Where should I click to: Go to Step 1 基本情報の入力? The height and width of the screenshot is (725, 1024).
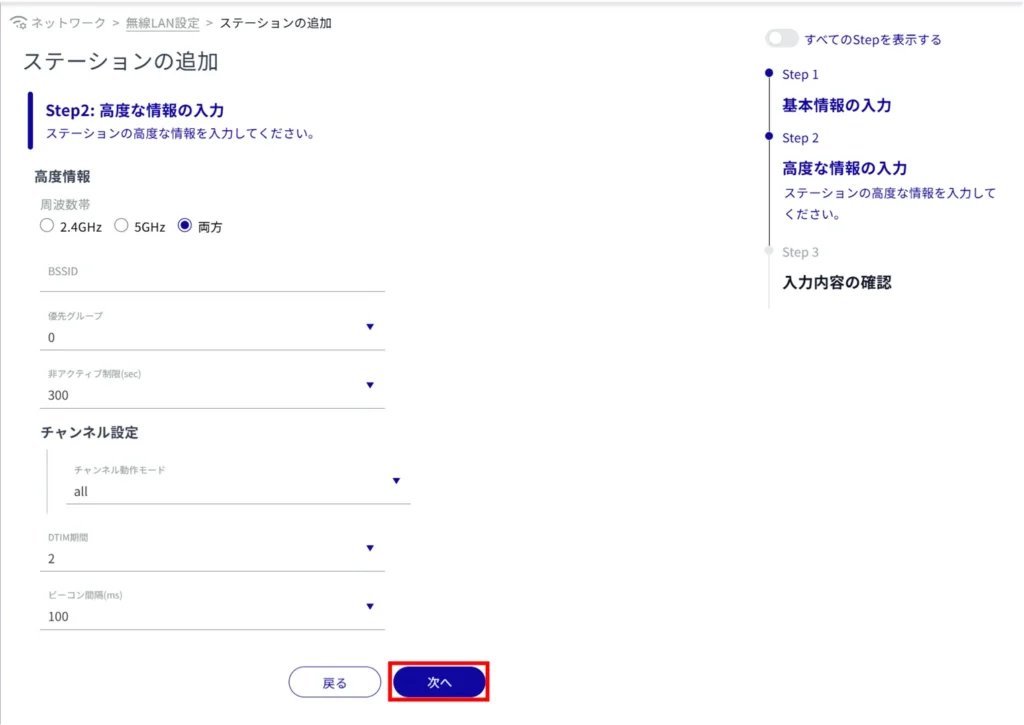[x=836, y=105]
